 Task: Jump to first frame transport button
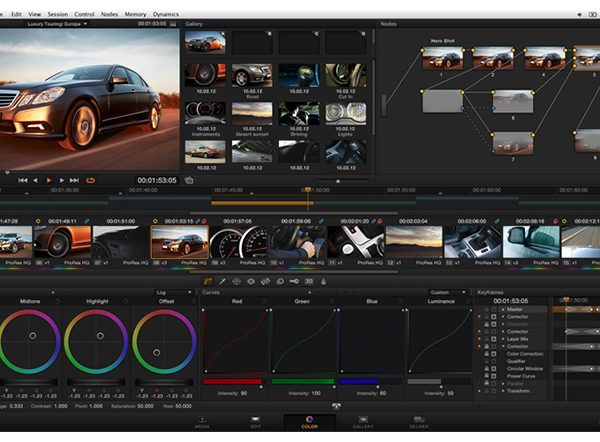point(23,180)
